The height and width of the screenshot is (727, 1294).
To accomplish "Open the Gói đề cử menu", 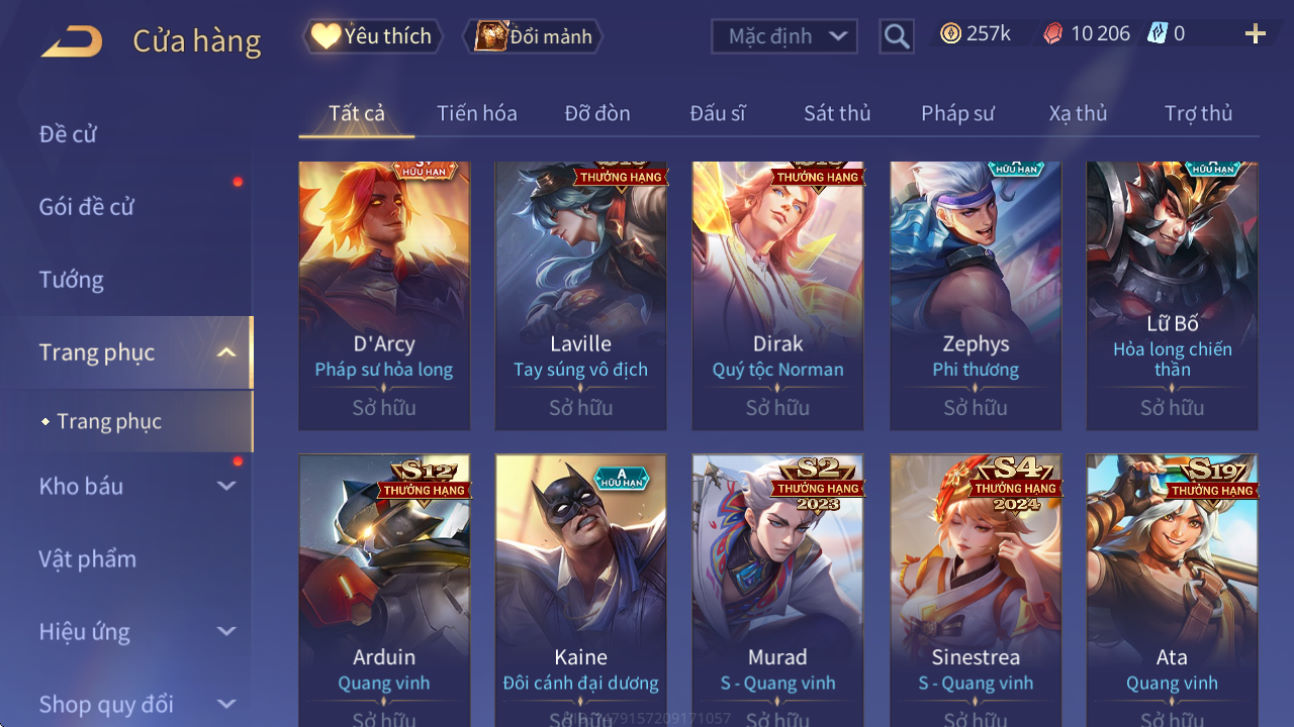I will click(x=86, y=206).
